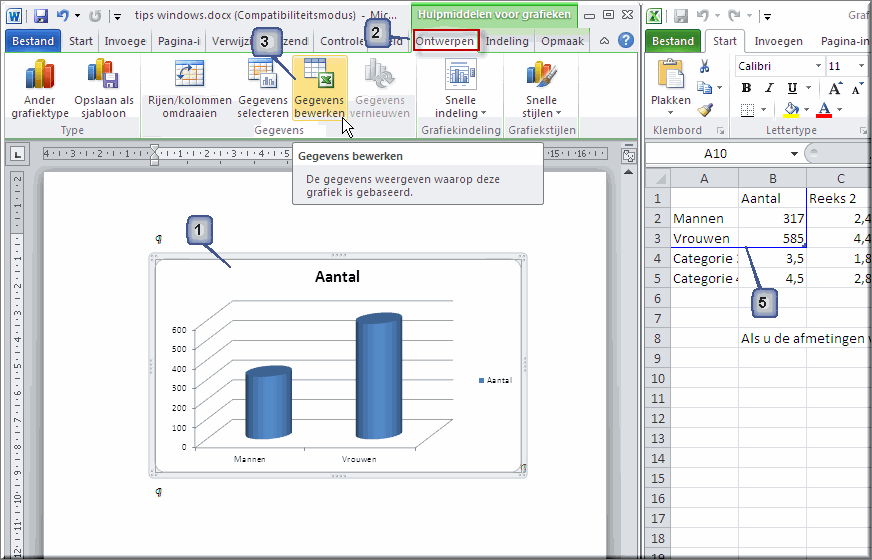Image resolution: width=872 pixels, height=560 pixels.
Task: Cut selection with scissors icon
Action: (x=704, y=67)
